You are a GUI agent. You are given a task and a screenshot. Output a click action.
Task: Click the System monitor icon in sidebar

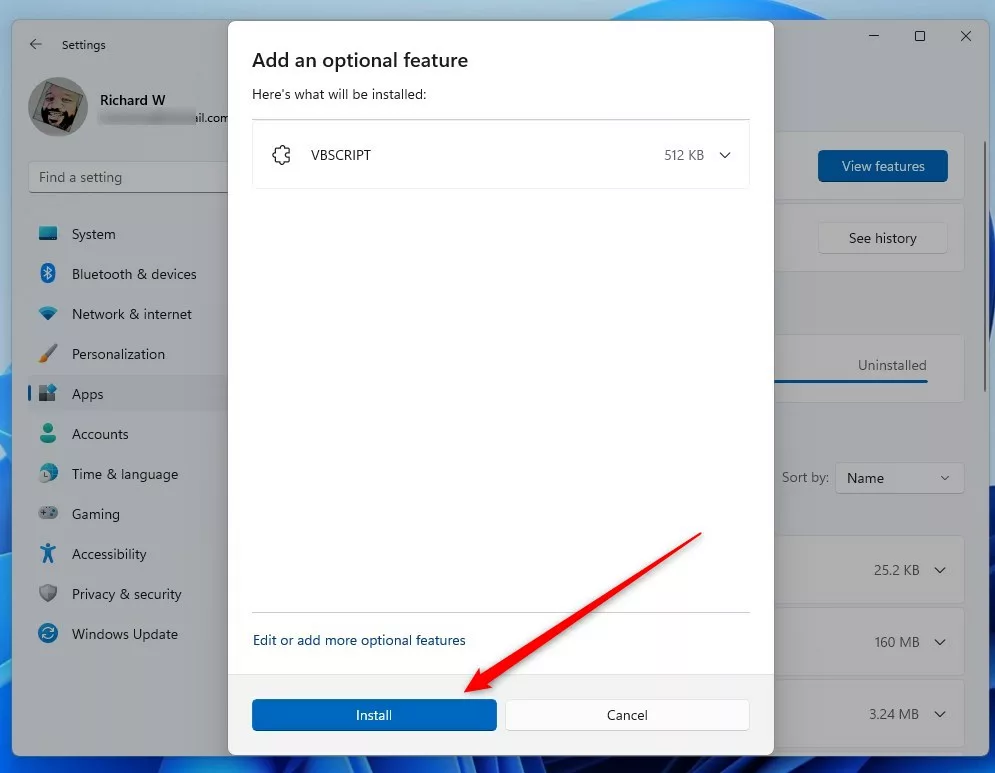point(48,234)
